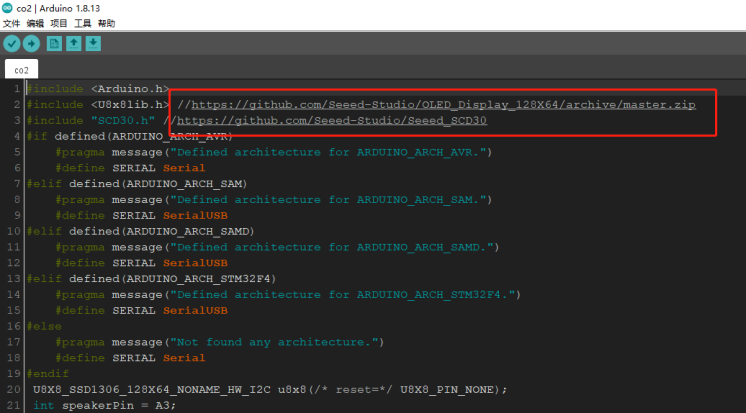Click the "SCD30.h" include text

coord(123,120)
